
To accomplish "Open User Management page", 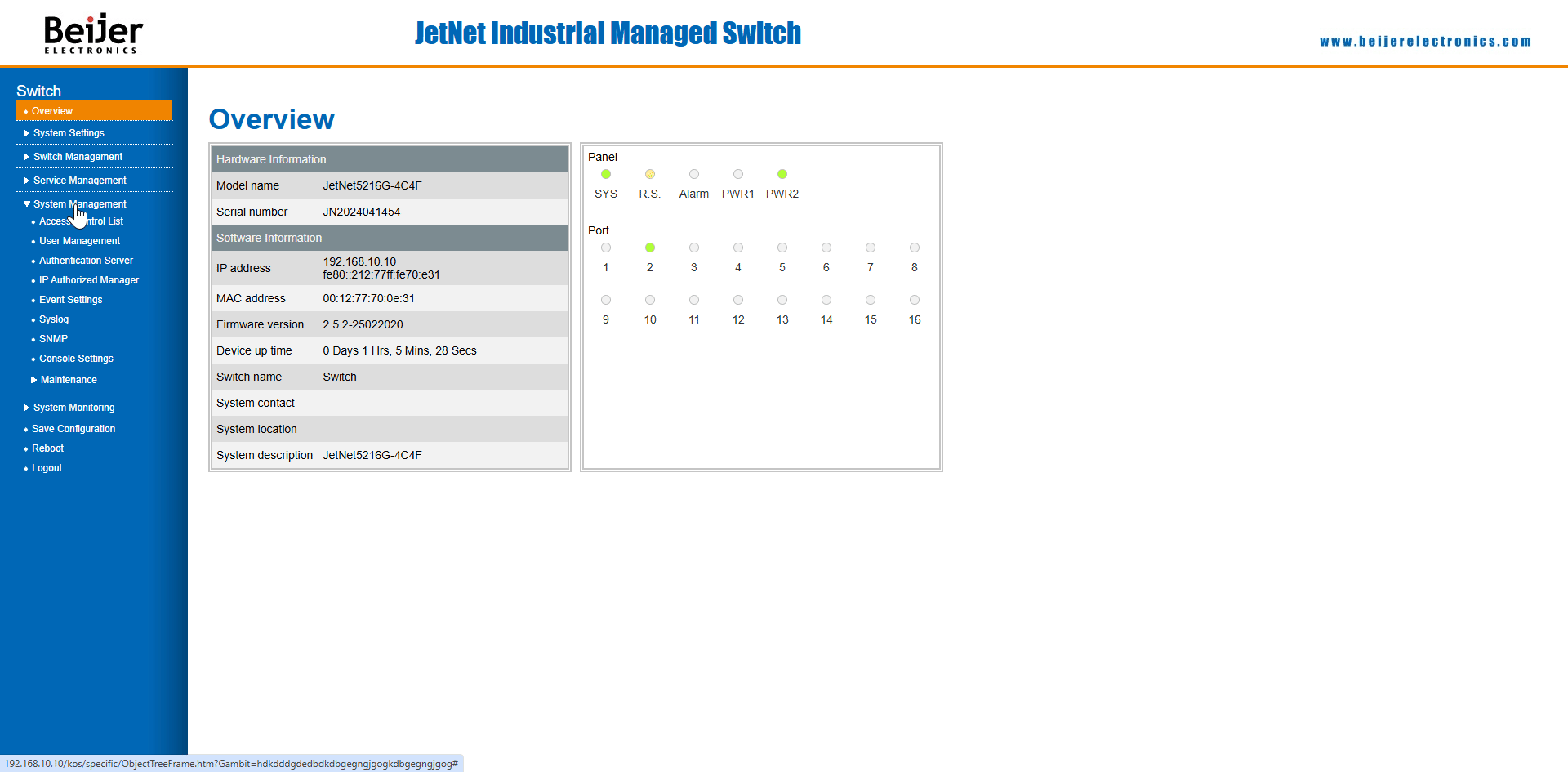I will [79, 241].
